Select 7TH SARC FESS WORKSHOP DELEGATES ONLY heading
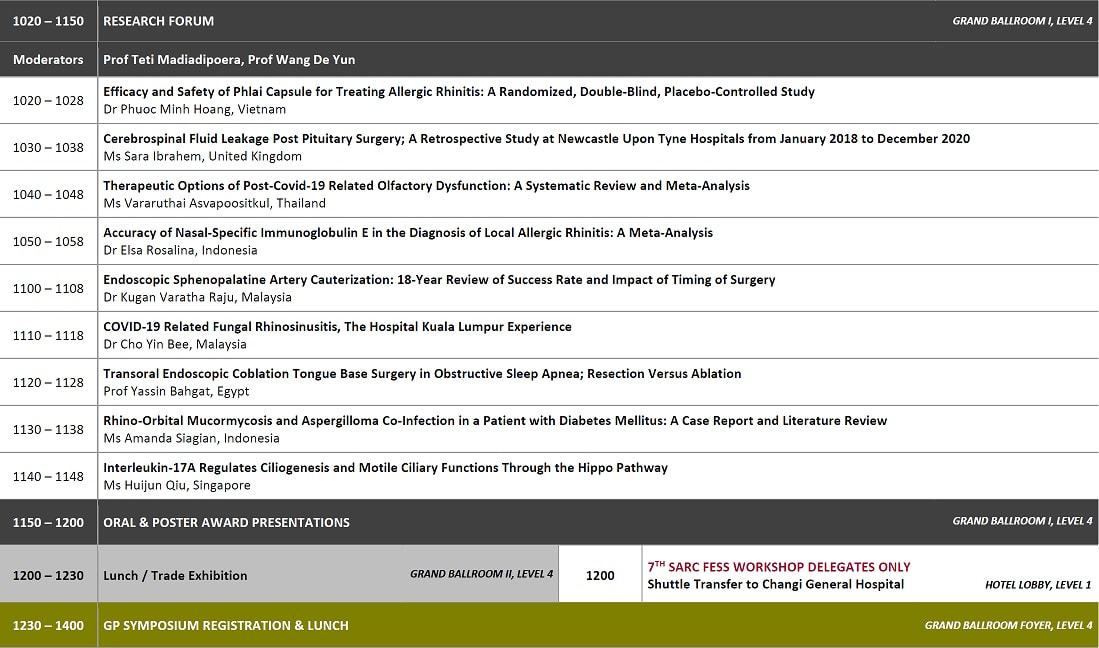Screen dimensions: 1099x648 pyautogui.click(x=779, y=567)
